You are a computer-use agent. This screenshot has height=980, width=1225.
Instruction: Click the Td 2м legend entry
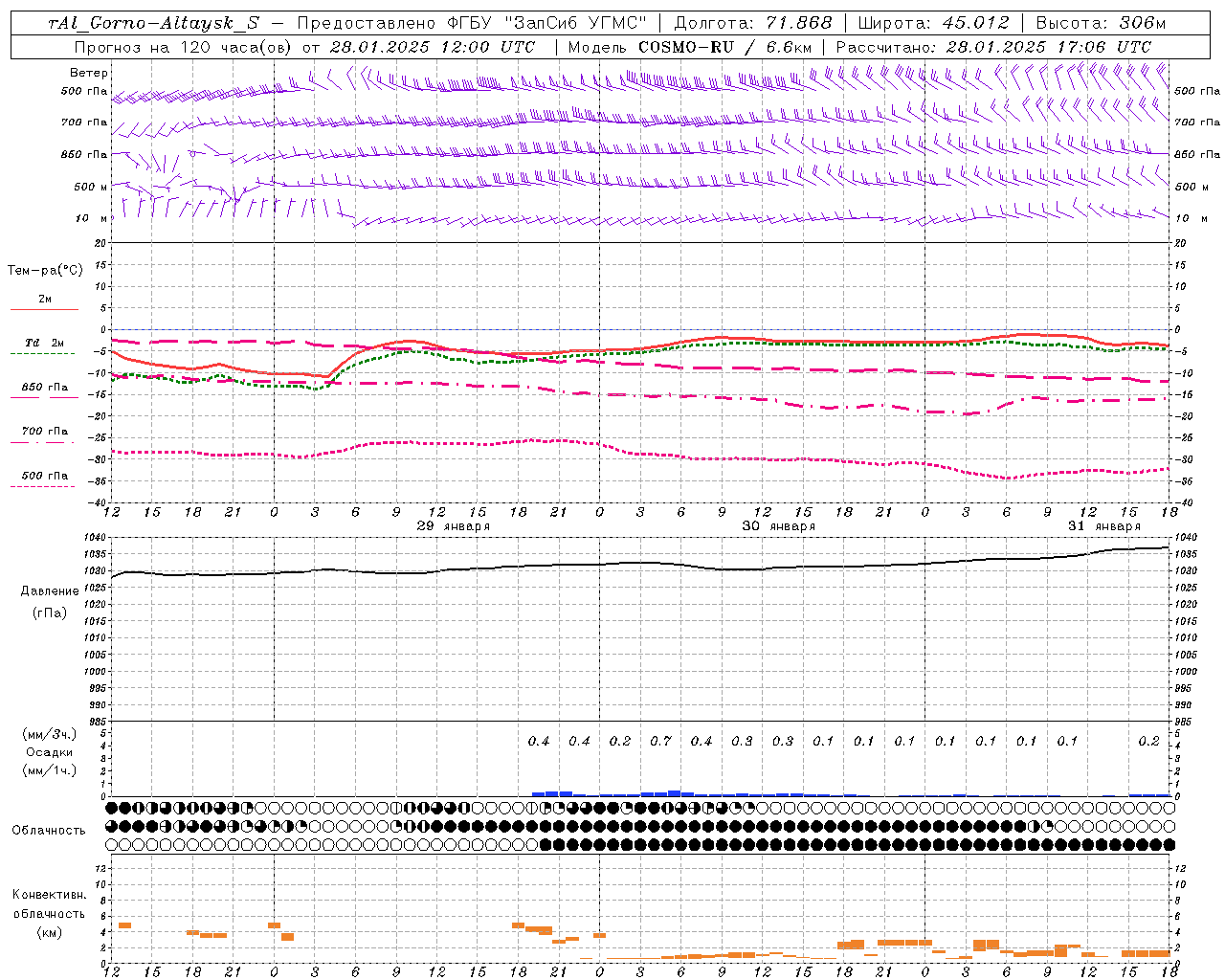(44, 343)
